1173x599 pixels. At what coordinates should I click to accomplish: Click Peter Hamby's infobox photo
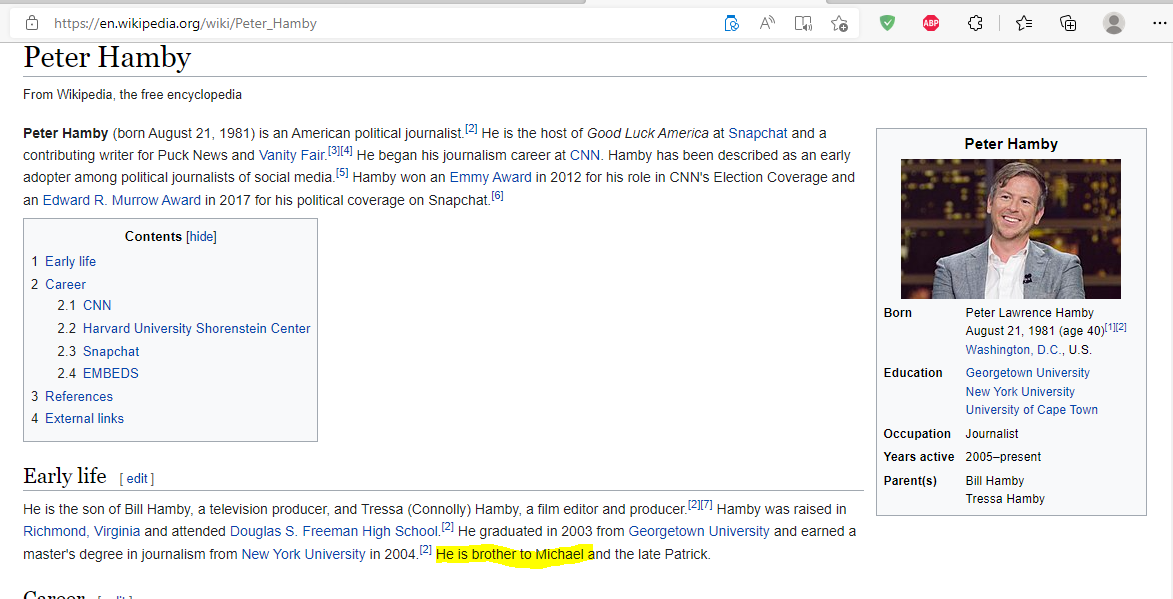1010,229
